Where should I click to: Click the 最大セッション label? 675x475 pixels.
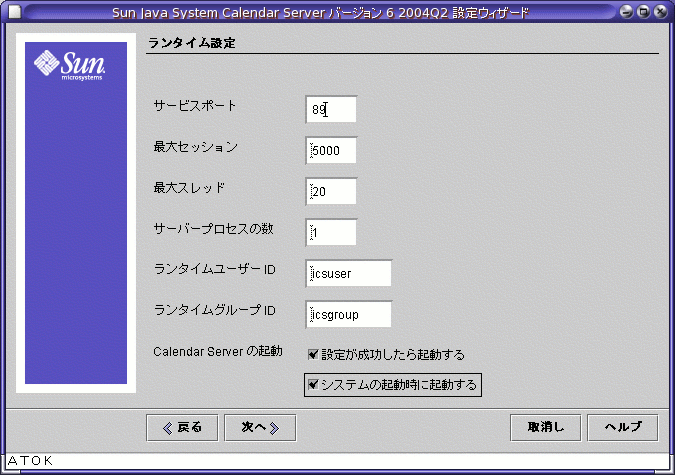(x=196, y=147)
